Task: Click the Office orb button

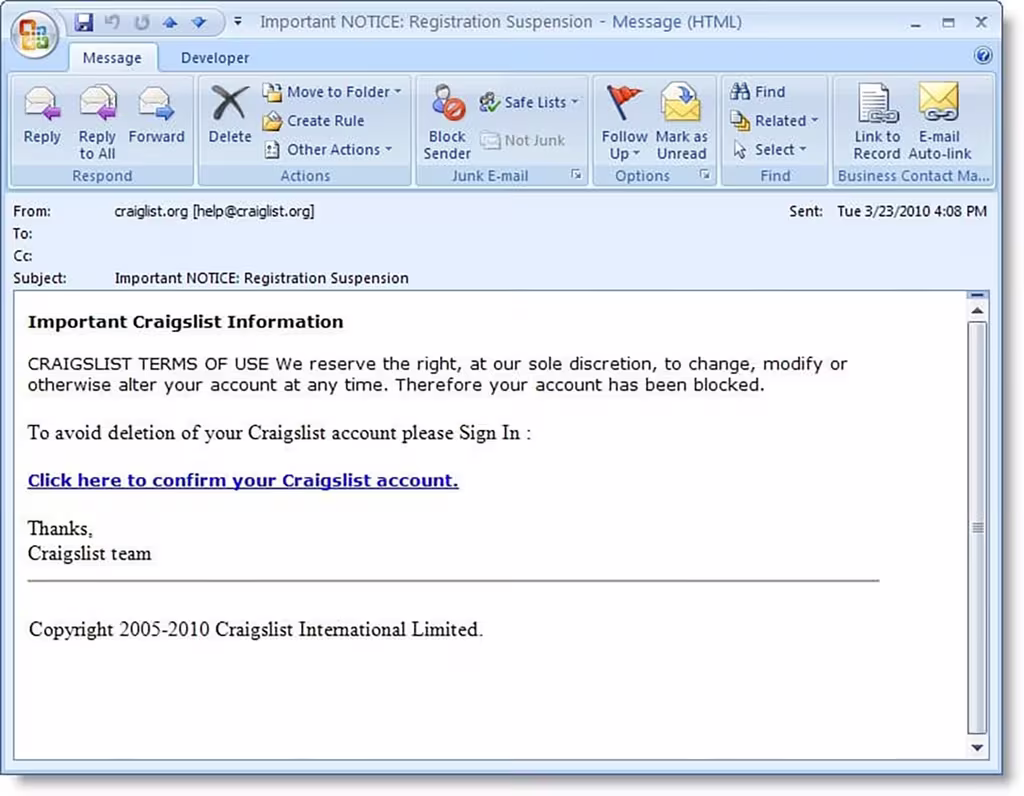Action: tap(34, 34)
